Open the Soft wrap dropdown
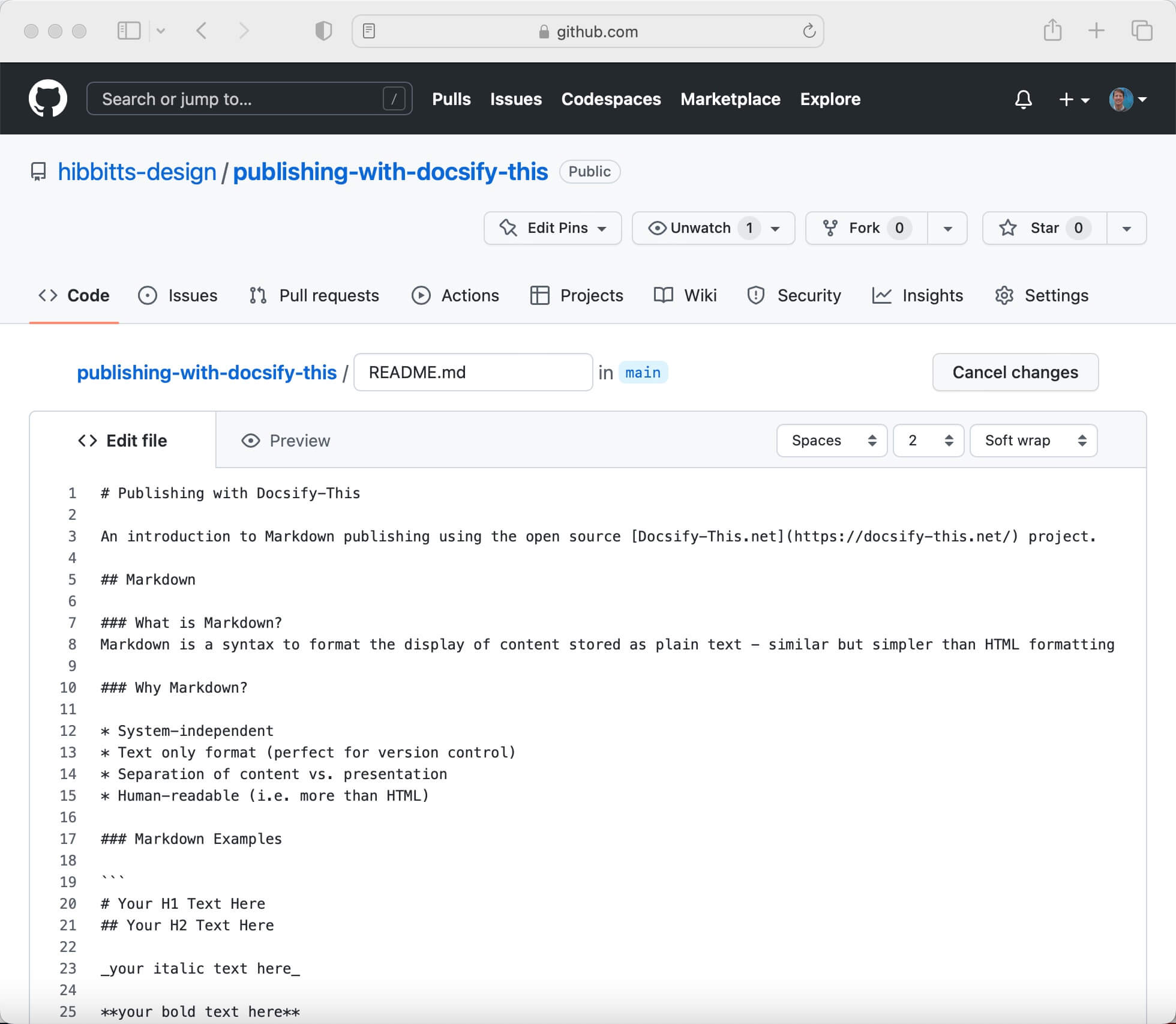 [1033, 441]
